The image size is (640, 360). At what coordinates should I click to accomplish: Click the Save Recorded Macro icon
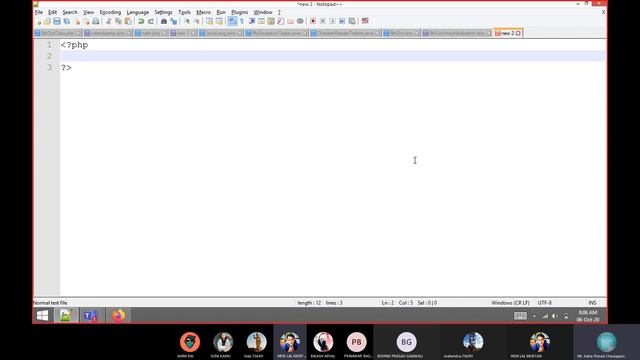(x=352, y=21)
